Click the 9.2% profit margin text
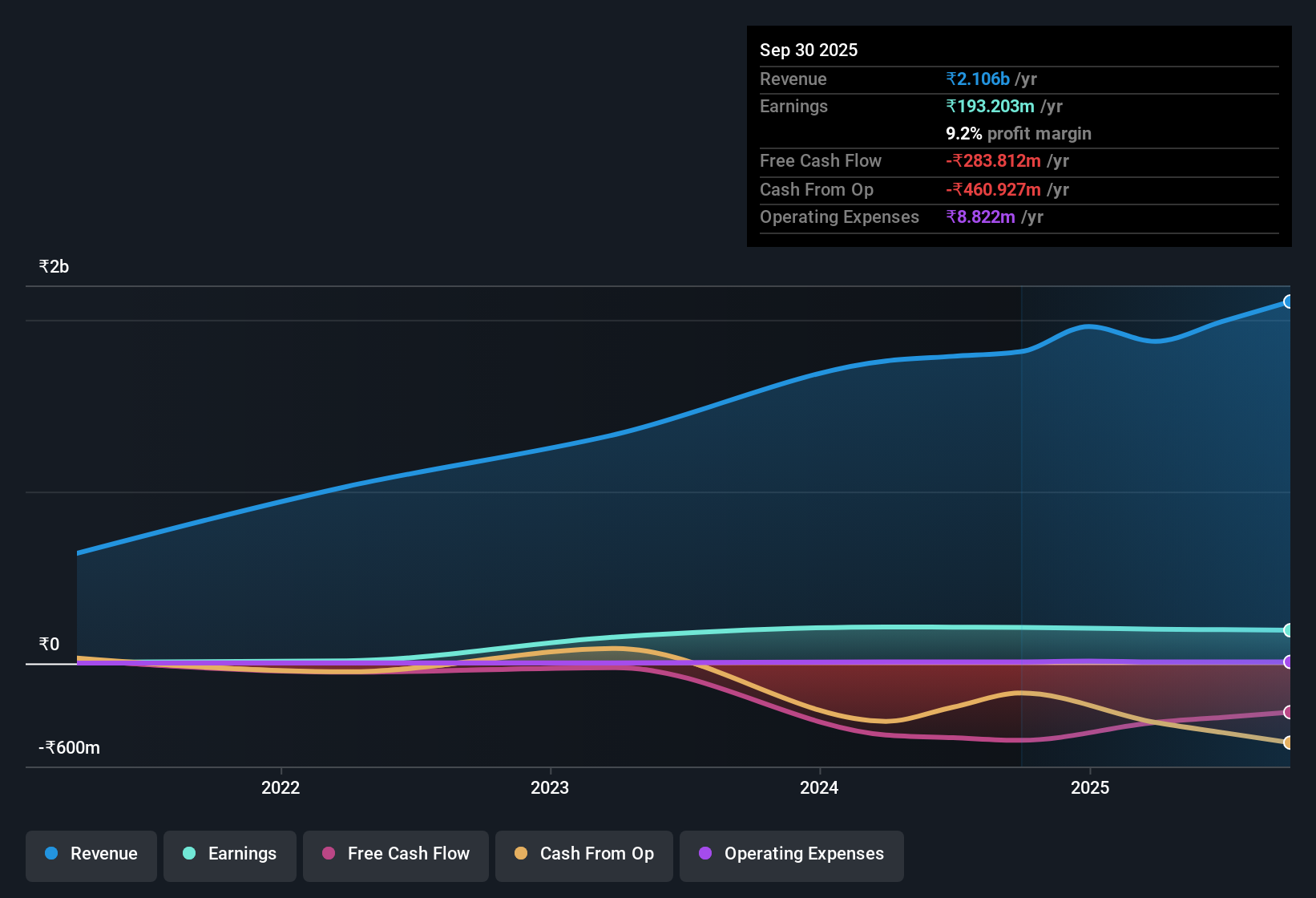 1018,134
